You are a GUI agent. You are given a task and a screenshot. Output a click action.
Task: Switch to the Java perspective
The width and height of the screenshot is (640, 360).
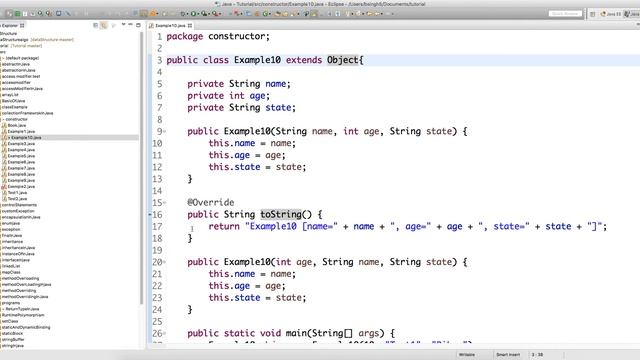[x=633, y=14]
